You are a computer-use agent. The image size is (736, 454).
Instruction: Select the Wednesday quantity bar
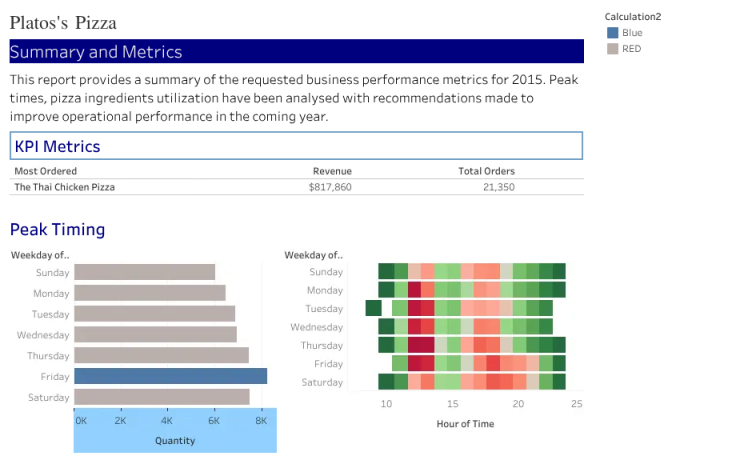click(x=155, y=334)
